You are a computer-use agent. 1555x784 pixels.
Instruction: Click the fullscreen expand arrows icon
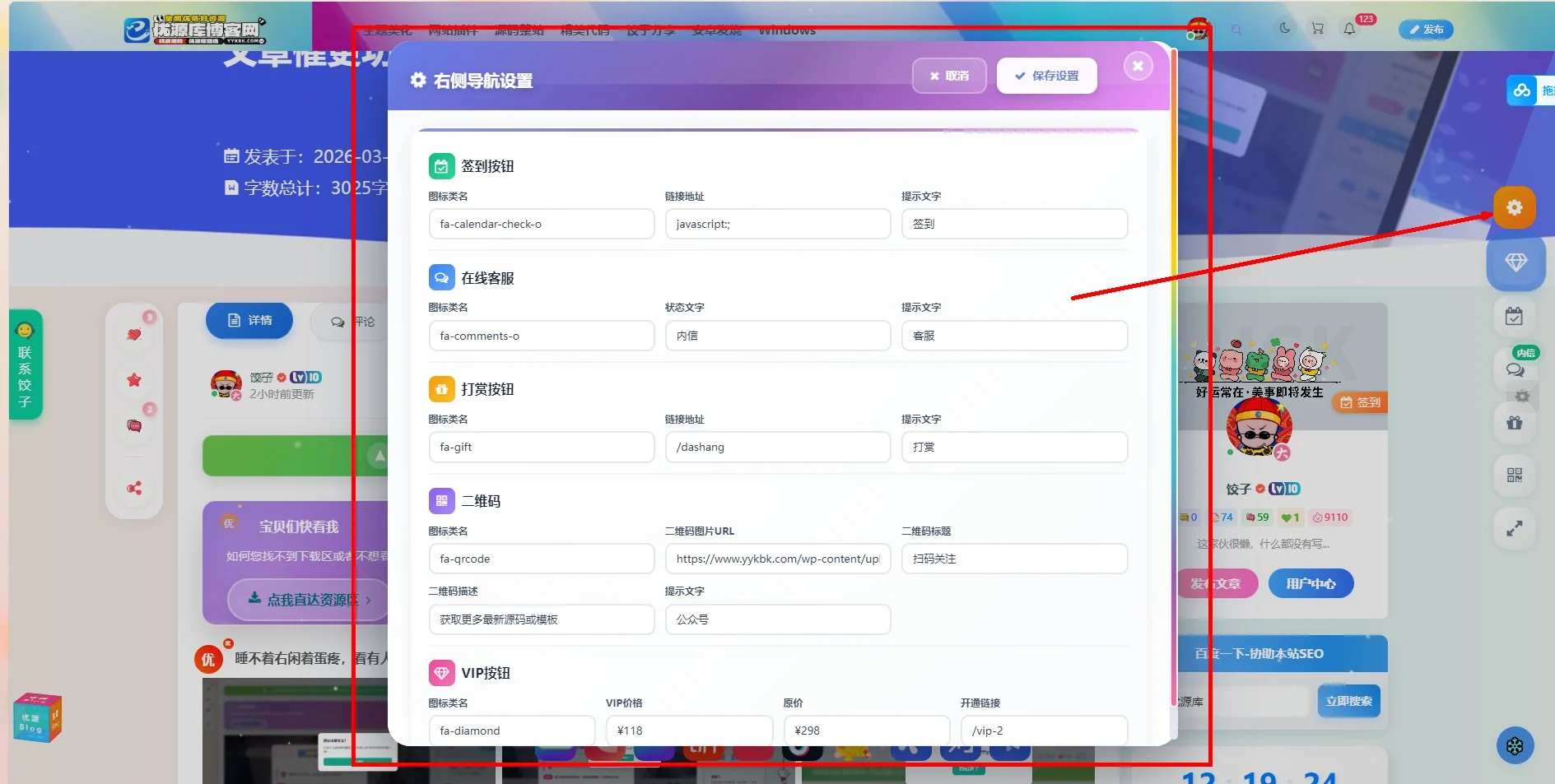tap(1514, 528)
